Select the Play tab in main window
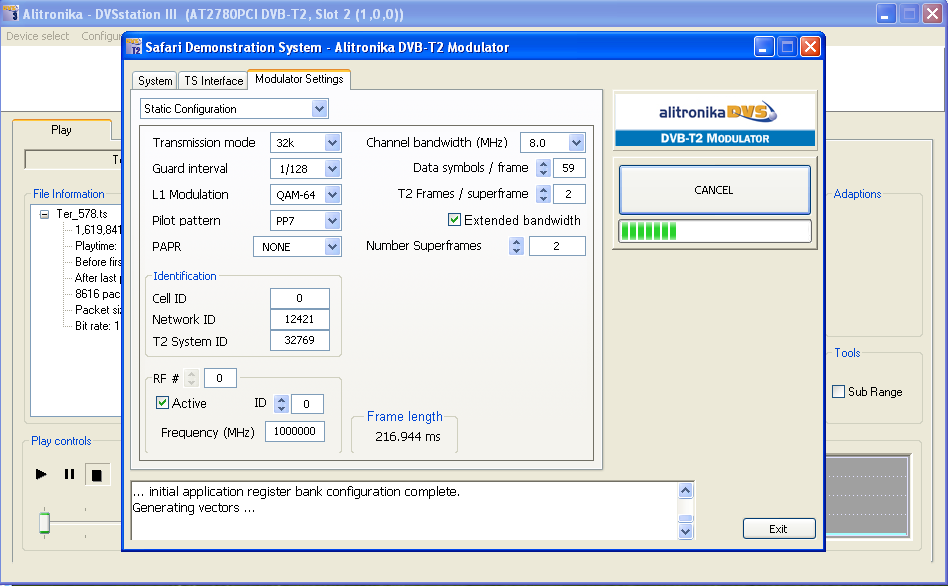The width and height of the screenshot is (948, 586). click(x=61, y=129)
